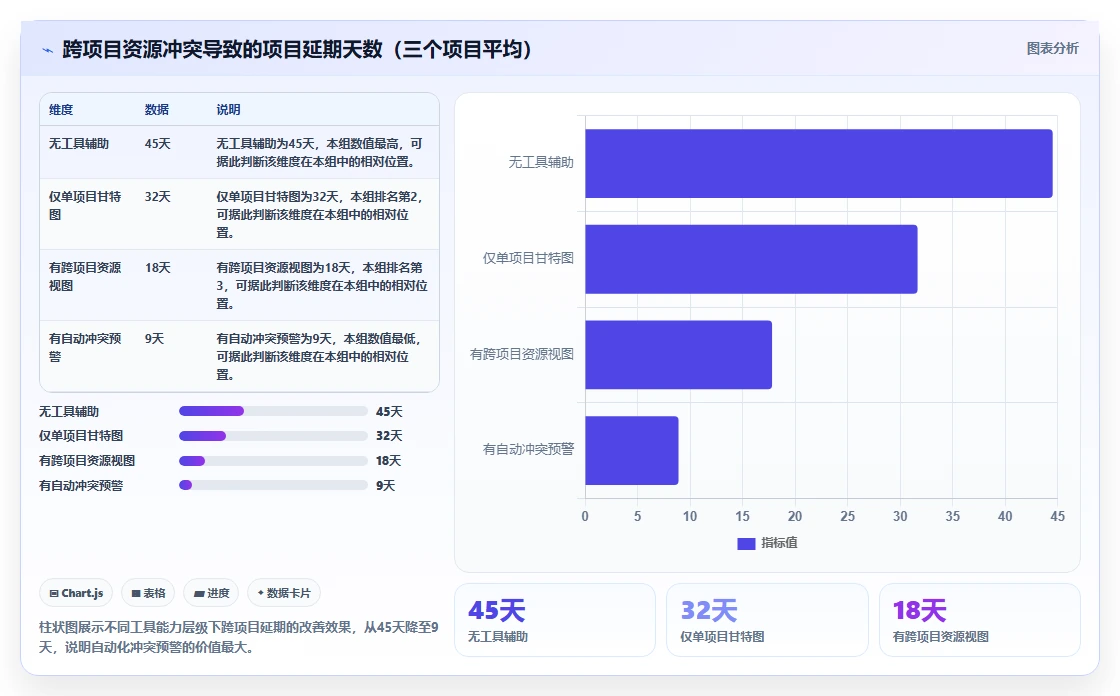Click the 无工具辅助 bar in the chart
The image size is (1120, 696).
coord(819,164)
